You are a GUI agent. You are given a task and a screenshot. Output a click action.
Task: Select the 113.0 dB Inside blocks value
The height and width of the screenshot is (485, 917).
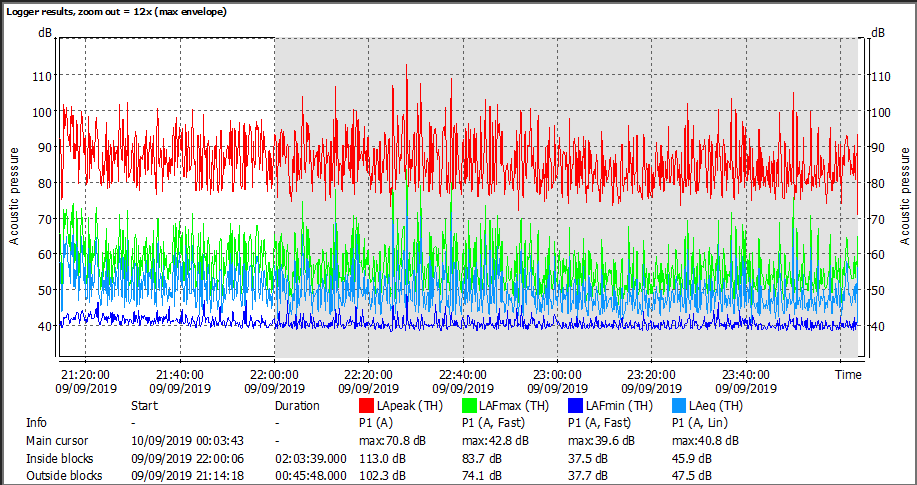(x=381, y=458)
